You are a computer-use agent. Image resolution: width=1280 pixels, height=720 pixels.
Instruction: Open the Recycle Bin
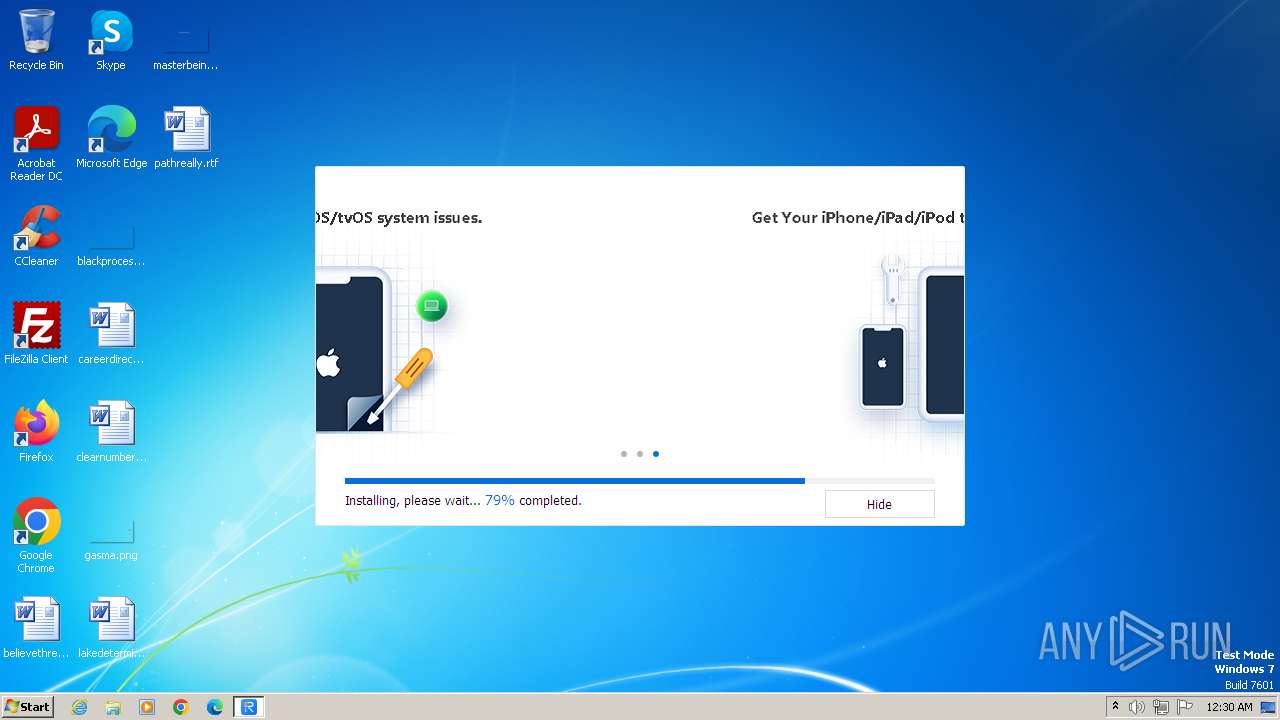(x=36, y=40)
